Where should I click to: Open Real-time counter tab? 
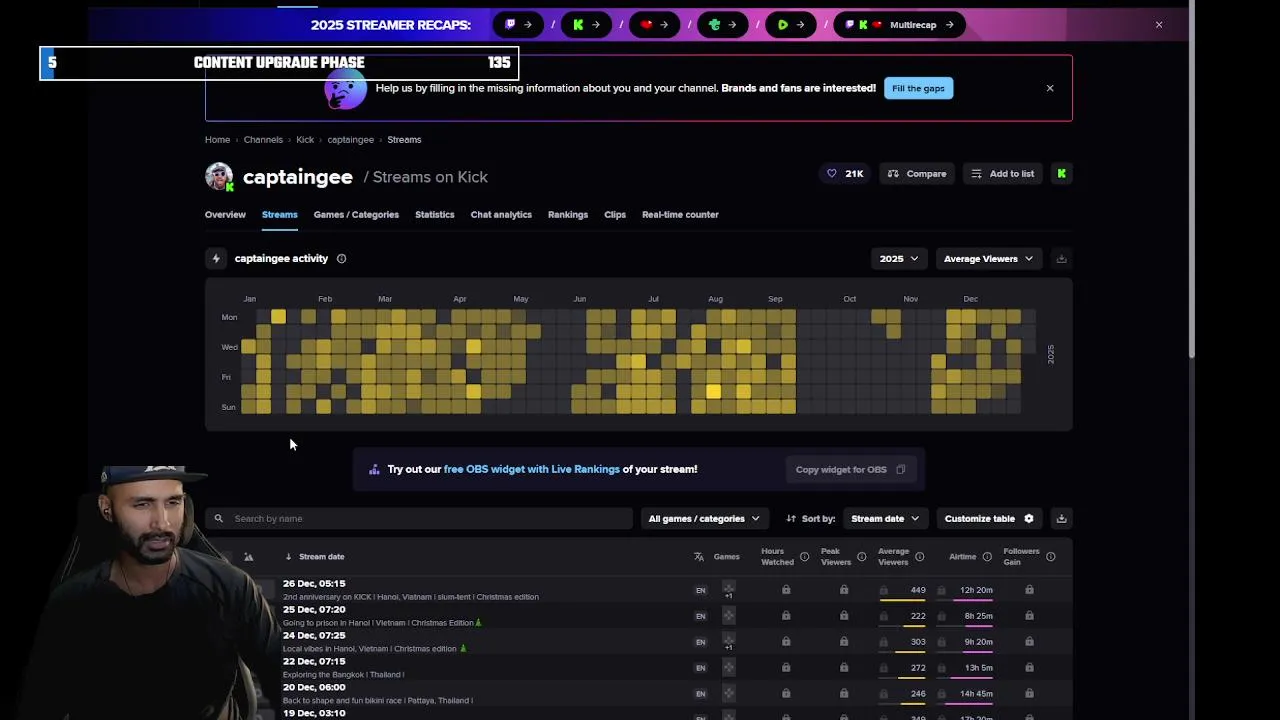tap(680, 214)
